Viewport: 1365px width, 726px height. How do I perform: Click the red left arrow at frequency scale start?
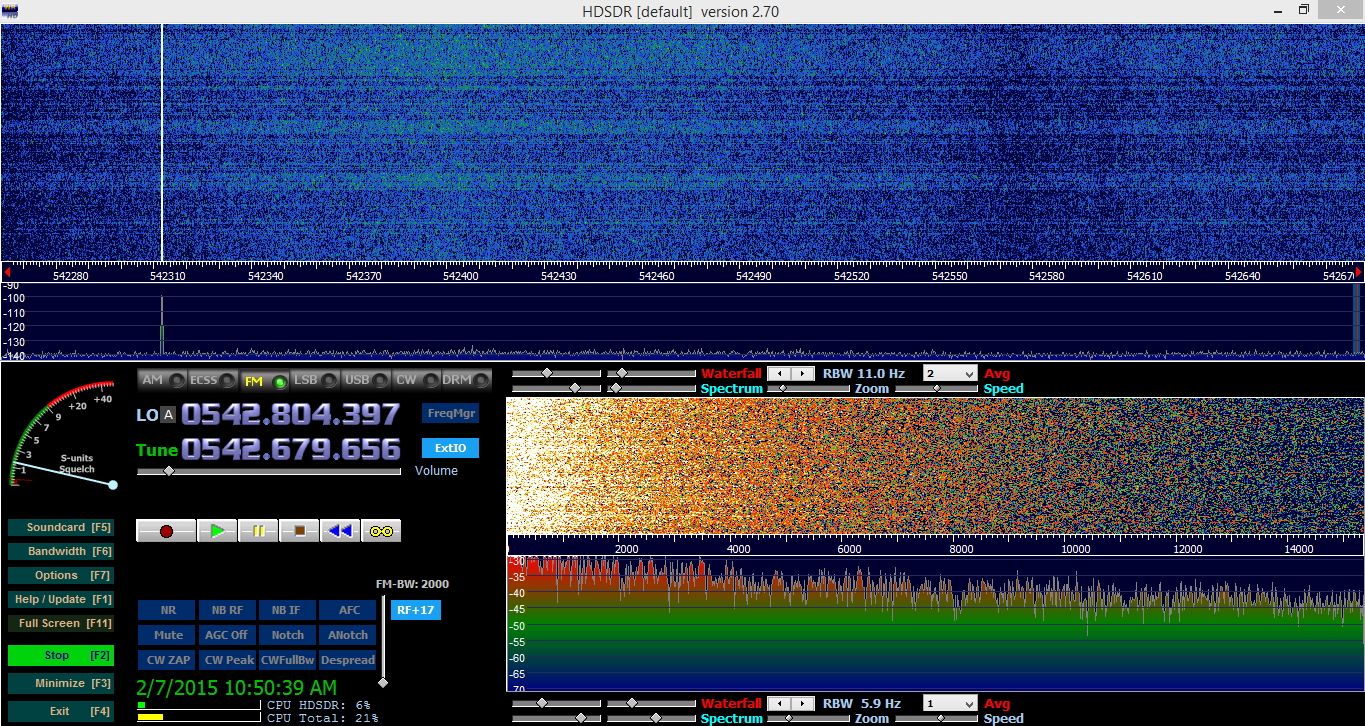click(6, 270)
